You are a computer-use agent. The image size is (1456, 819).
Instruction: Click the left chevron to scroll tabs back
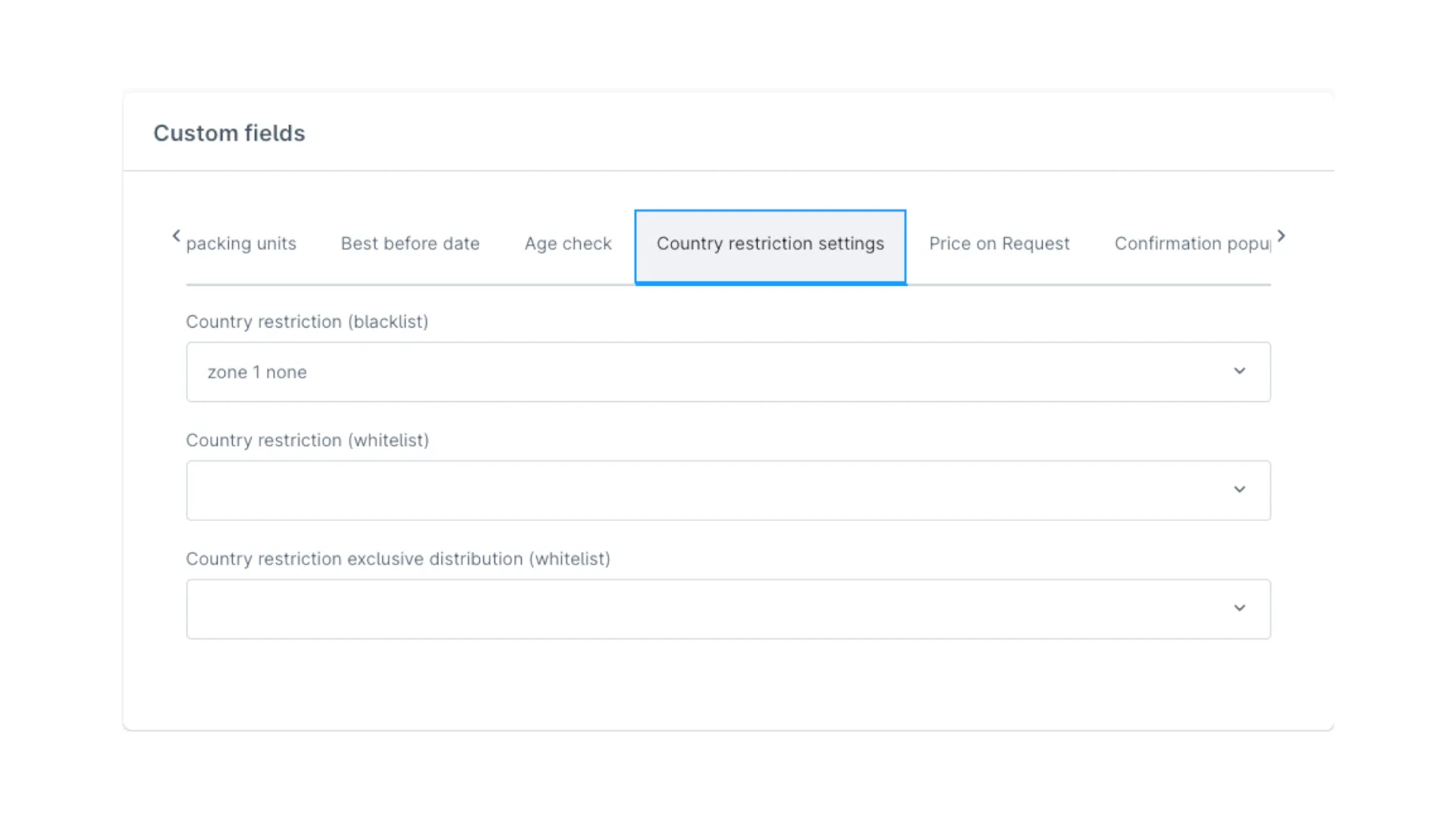[176, 236]
